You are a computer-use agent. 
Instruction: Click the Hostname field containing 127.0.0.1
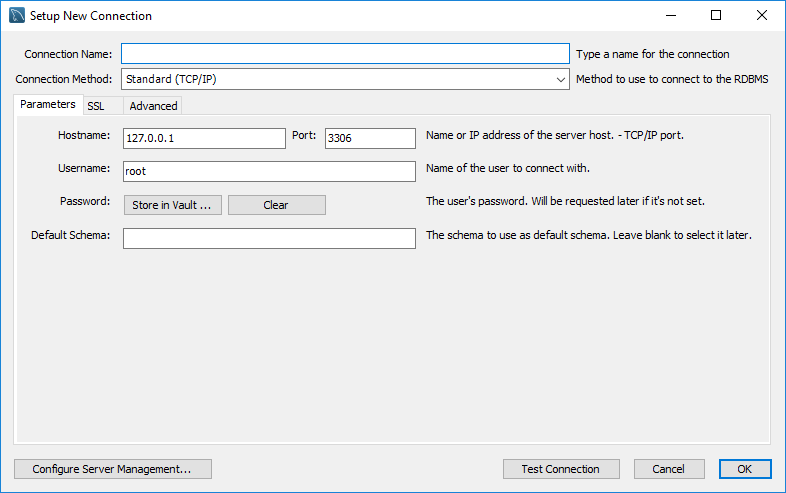click(204, 139)
